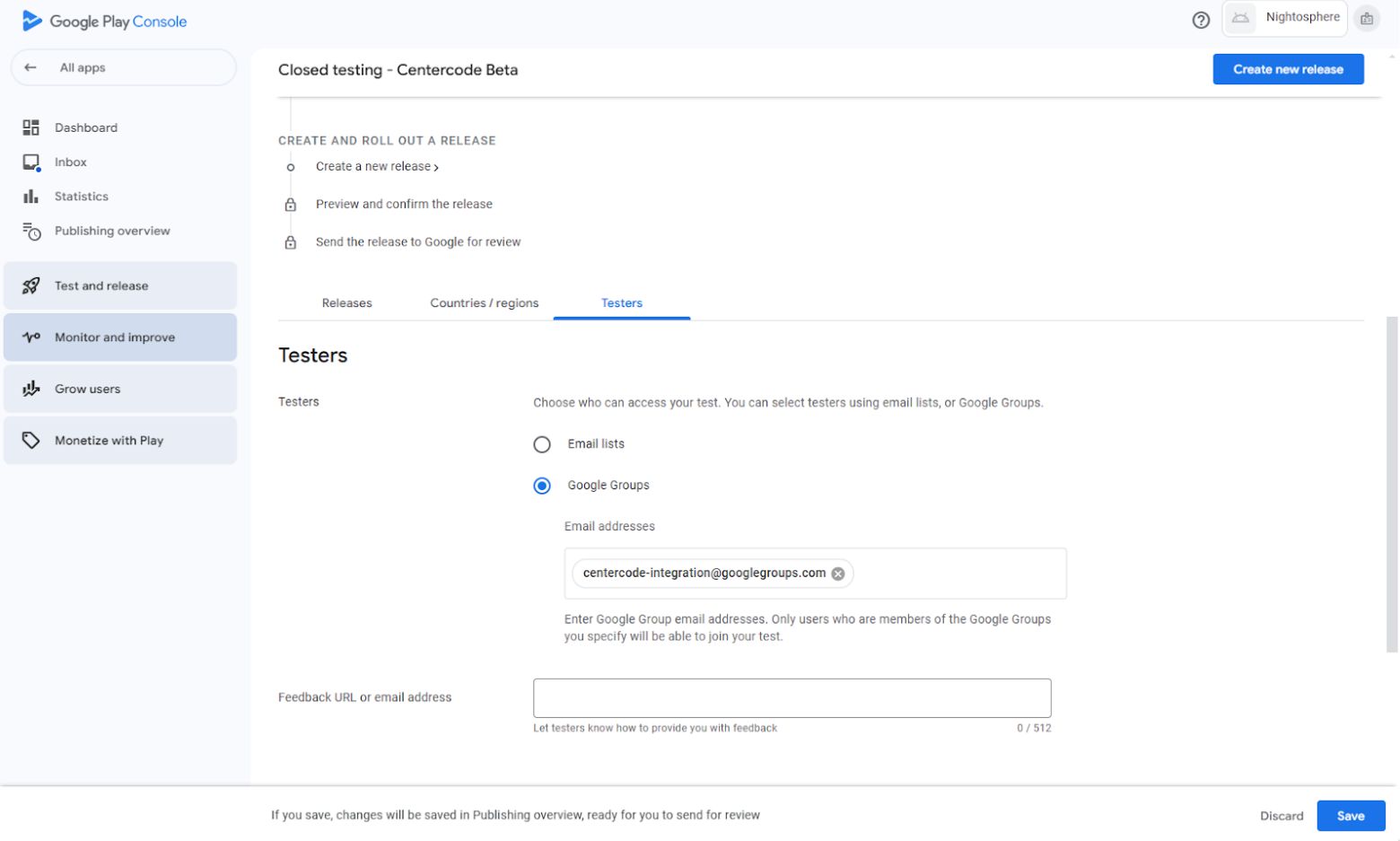
Task: Click the Discard button
Action: (1282, 816)
